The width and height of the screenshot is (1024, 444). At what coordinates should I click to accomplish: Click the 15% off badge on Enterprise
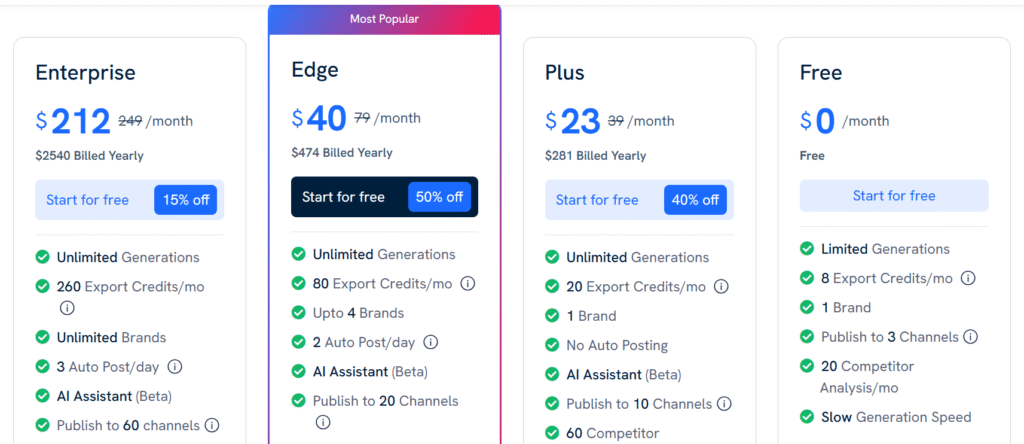click(x=186, y=200)
